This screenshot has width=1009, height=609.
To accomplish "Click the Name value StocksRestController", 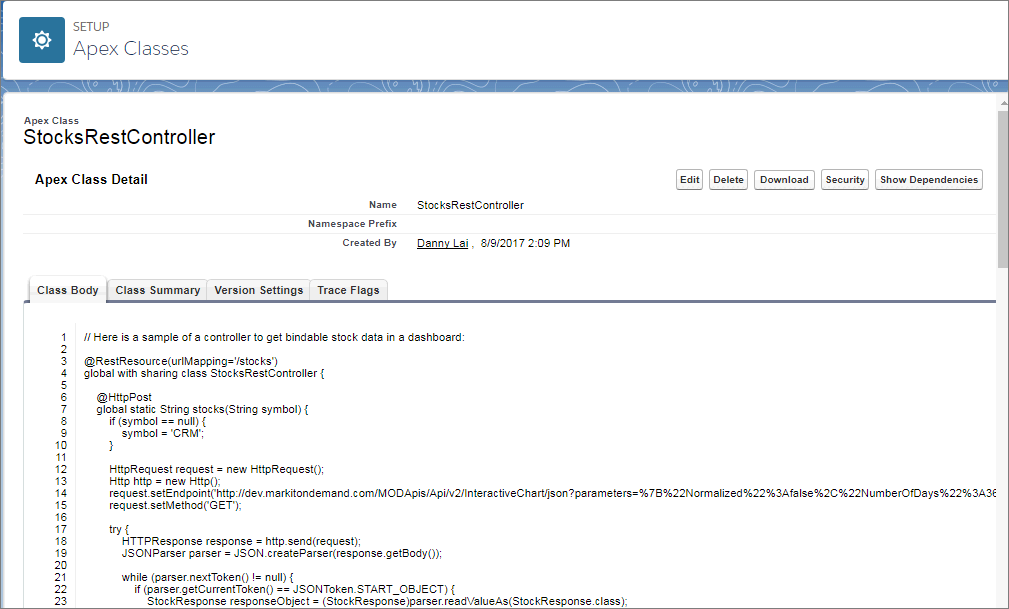I will coord(470,204).
